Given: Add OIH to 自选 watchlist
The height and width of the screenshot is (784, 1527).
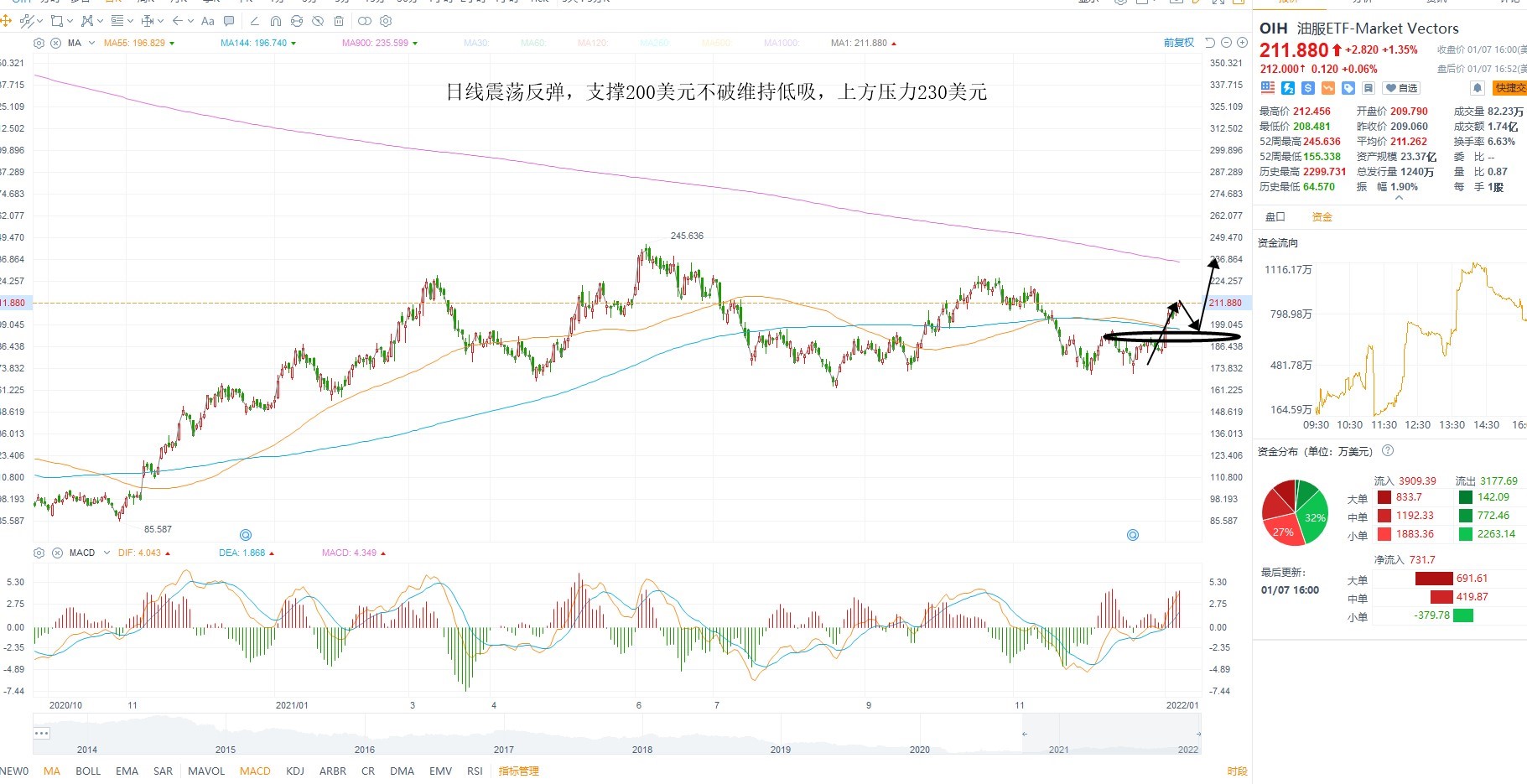Looking at the screenshot, I should pos(1401,87).
